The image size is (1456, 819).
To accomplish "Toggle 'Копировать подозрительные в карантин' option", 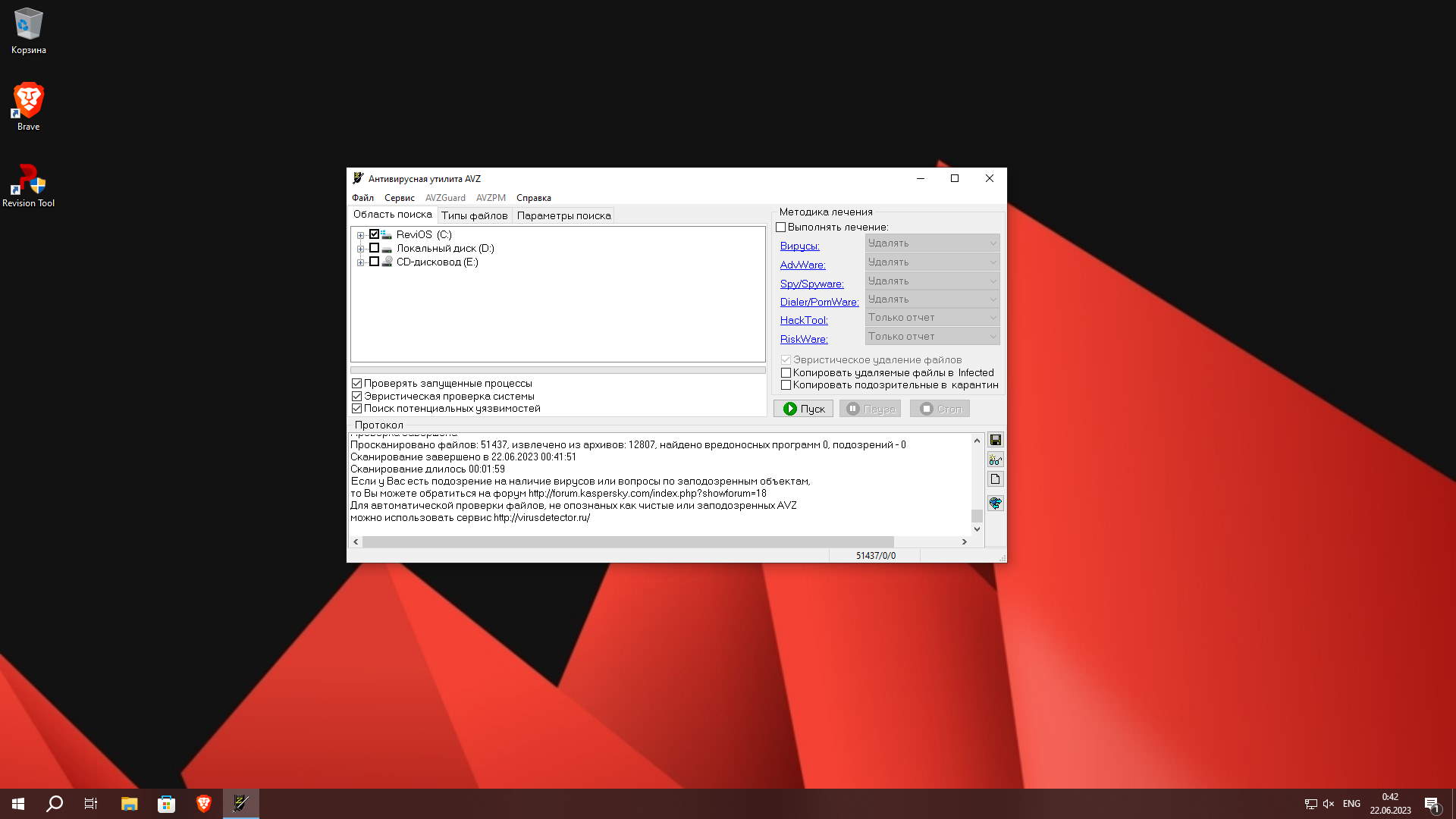I will point(786,385).
